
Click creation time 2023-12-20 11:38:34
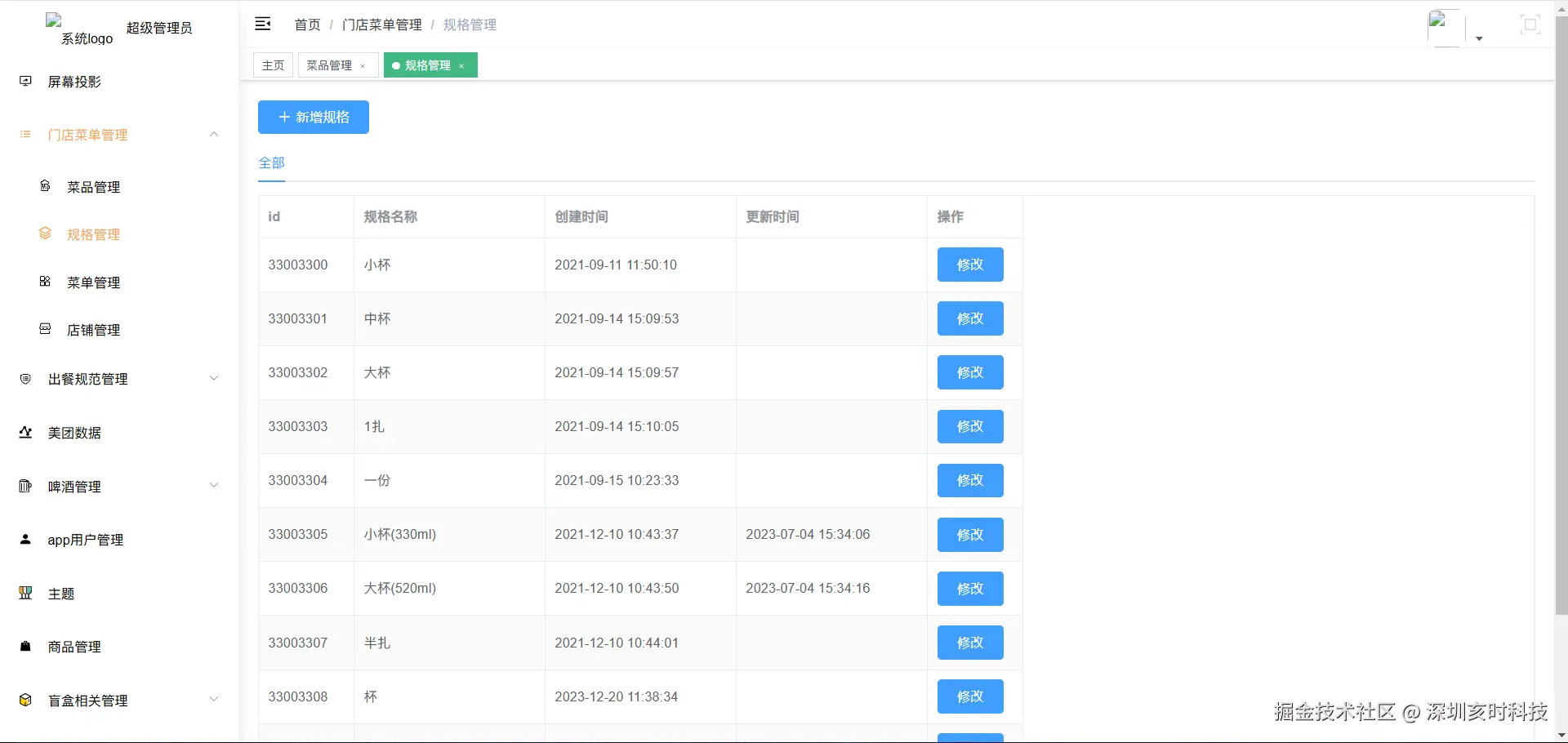pos(617,696)
